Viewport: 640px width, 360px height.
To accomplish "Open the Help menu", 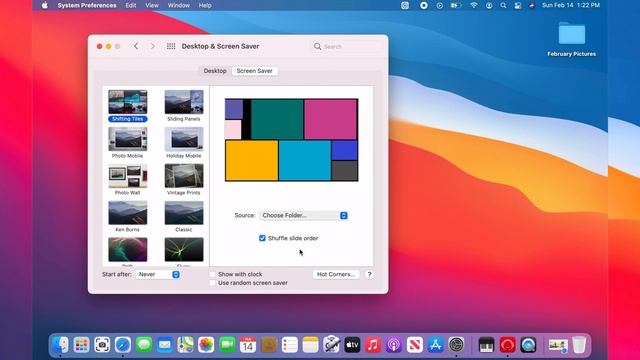I will (205, 5).
